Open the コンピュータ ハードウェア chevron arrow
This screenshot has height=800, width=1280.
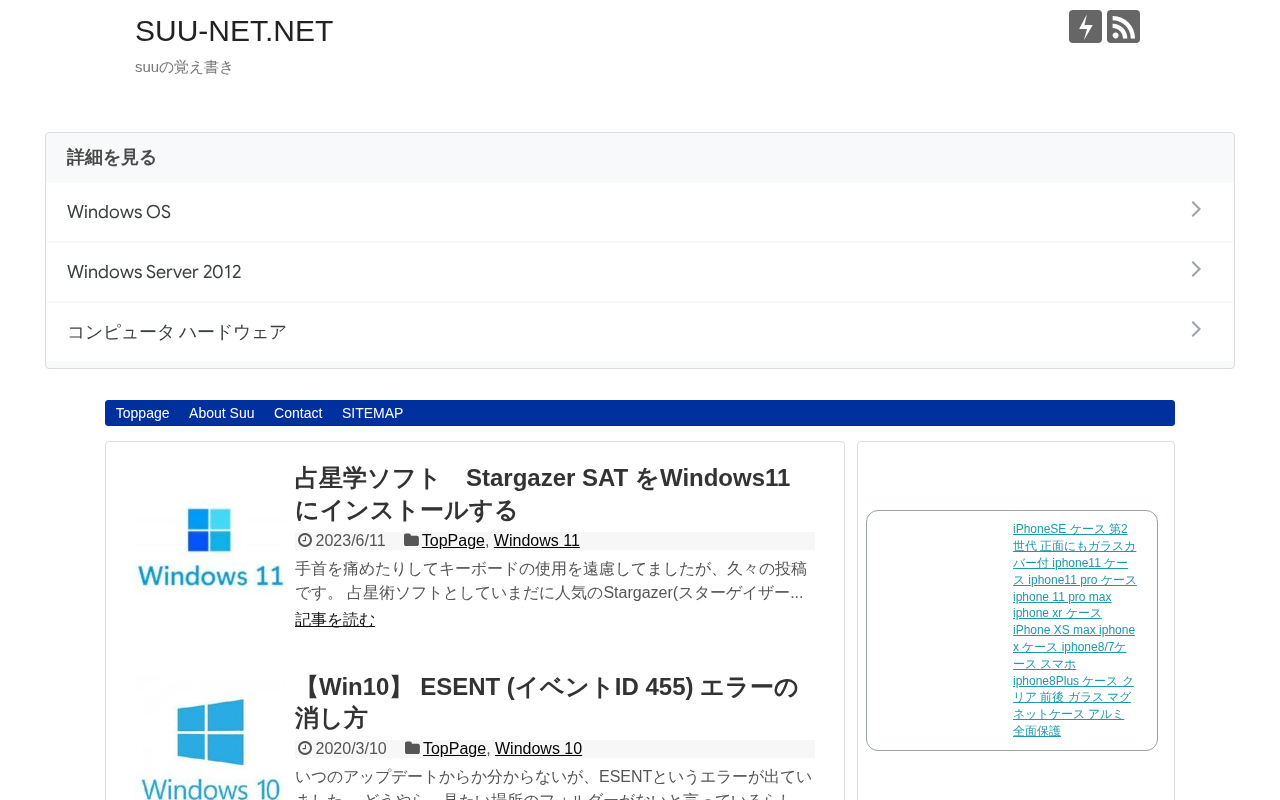[x=1196, y=329]
